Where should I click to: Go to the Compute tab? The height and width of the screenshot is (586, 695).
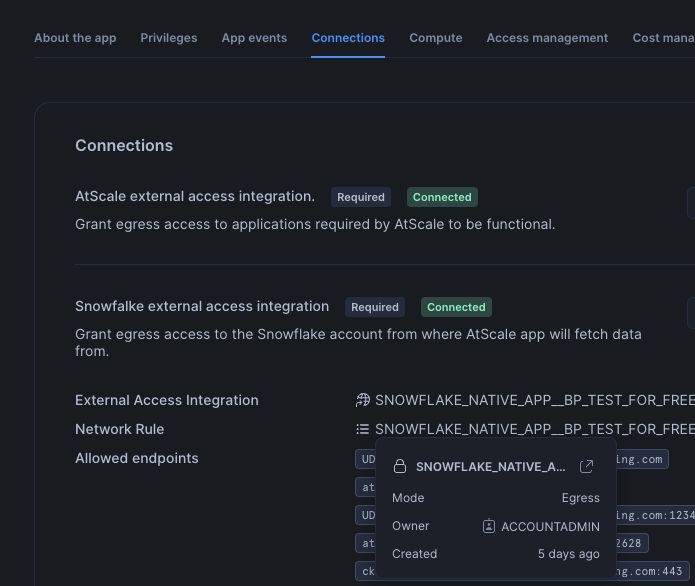436,38
